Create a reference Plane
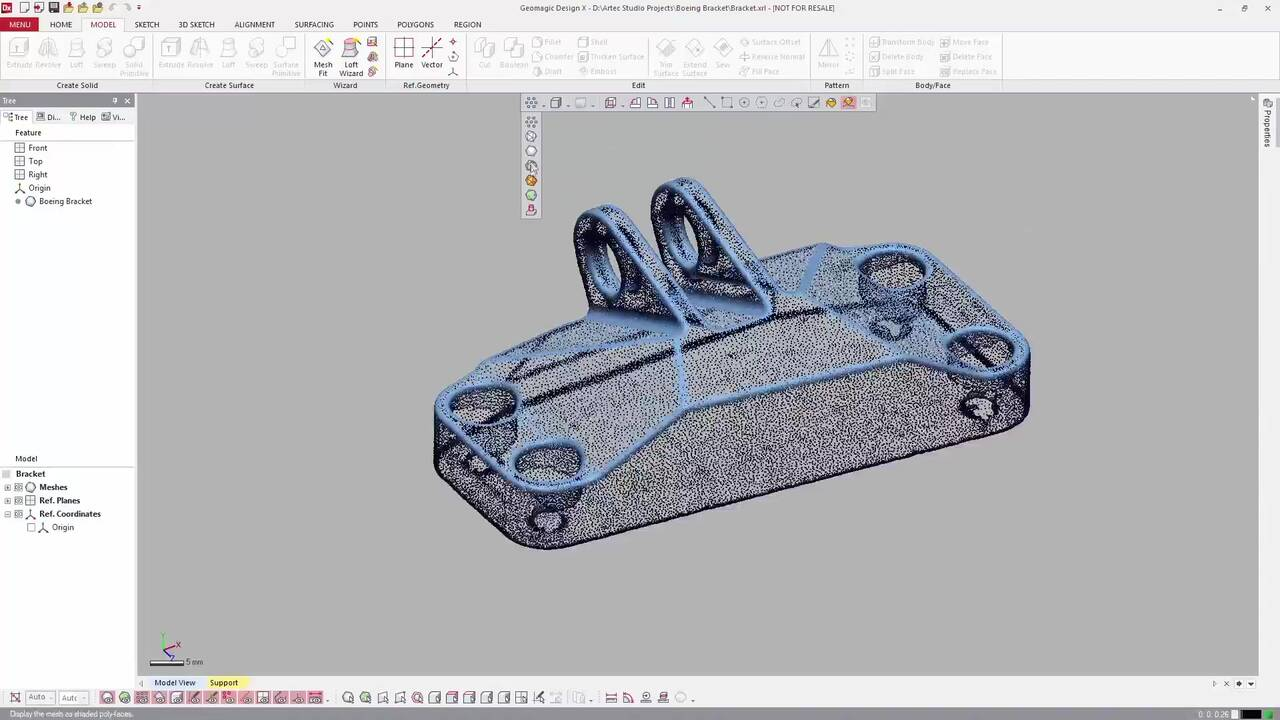The width and height of the screenshot is (1280, 720). click(x=404, y=54)
